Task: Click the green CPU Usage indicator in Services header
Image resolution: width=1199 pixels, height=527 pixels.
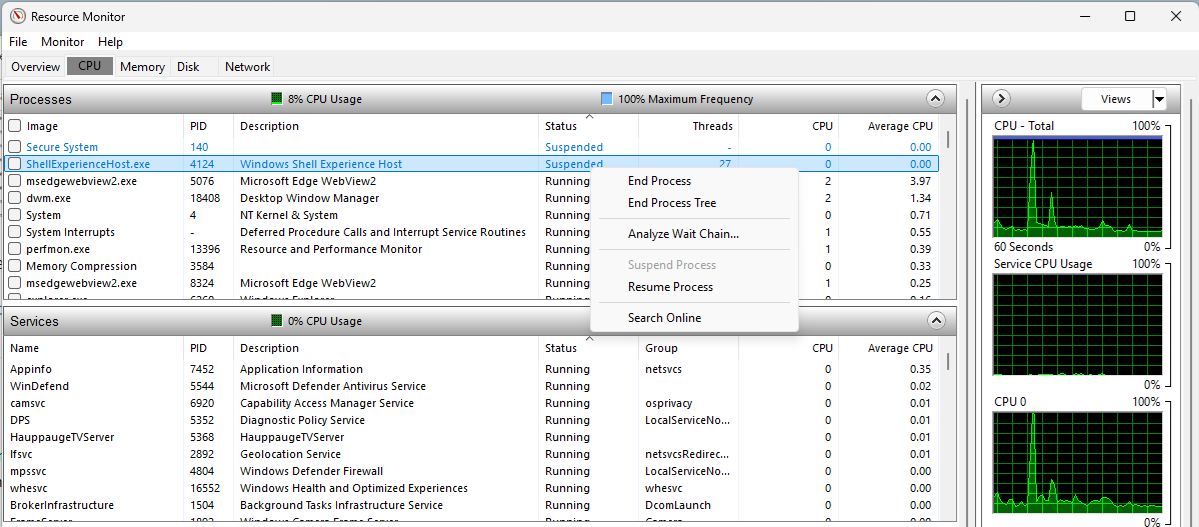Action: pyautogui.click(x=277, y=321)
